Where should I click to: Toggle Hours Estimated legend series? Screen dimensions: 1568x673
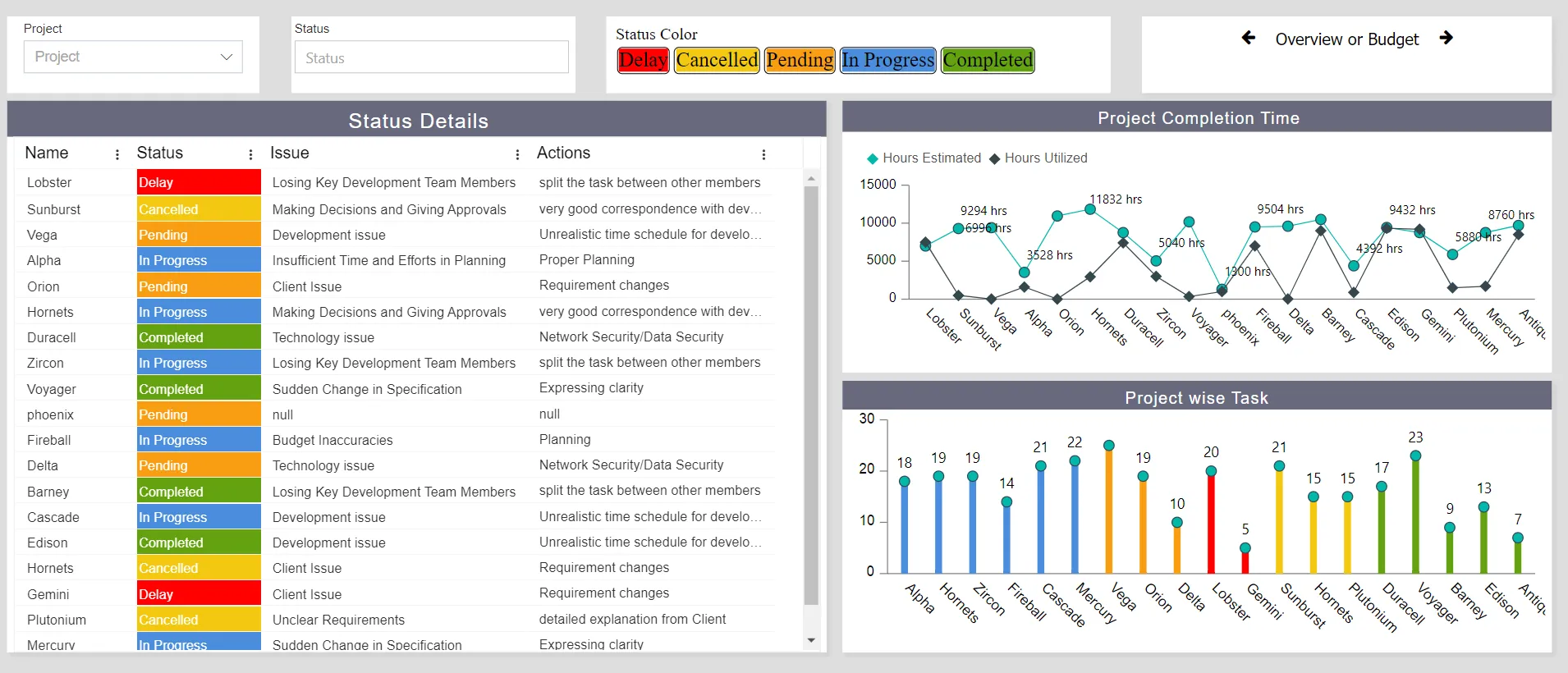(x=924, y=158)
